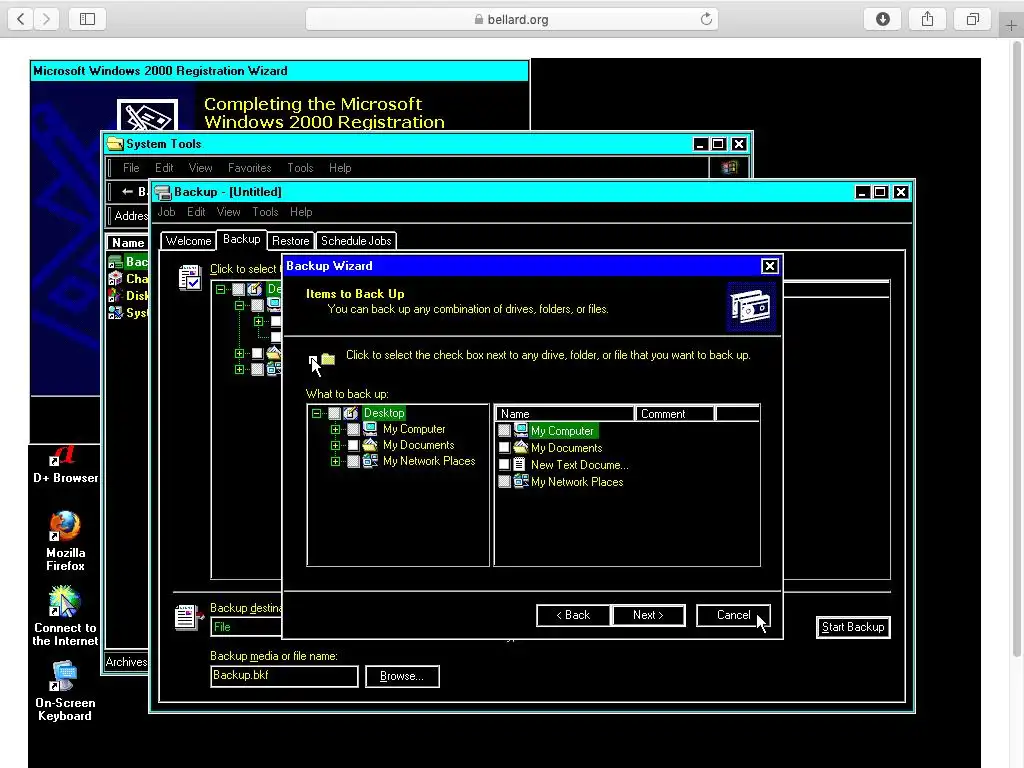The height and width of the screenshot is (768, 1024).
Task: Open the View menu in System Tools window
Action: tap(200, 168)
